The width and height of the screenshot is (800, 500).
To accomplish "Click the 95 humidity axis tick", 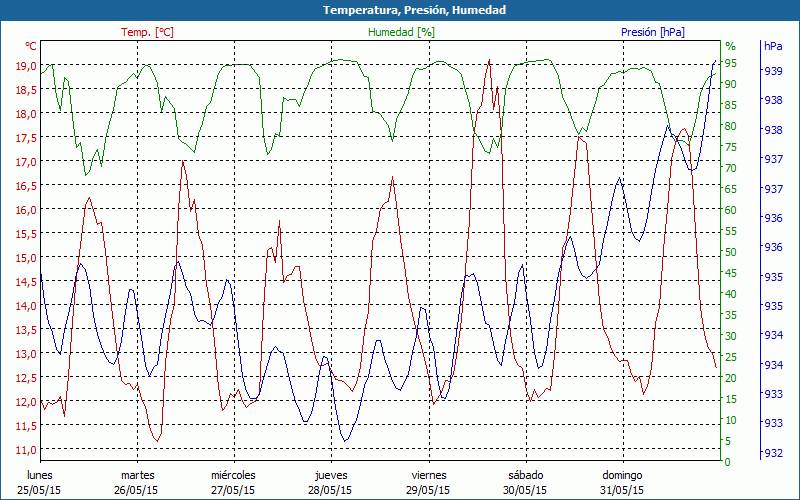I will (731, 63).
